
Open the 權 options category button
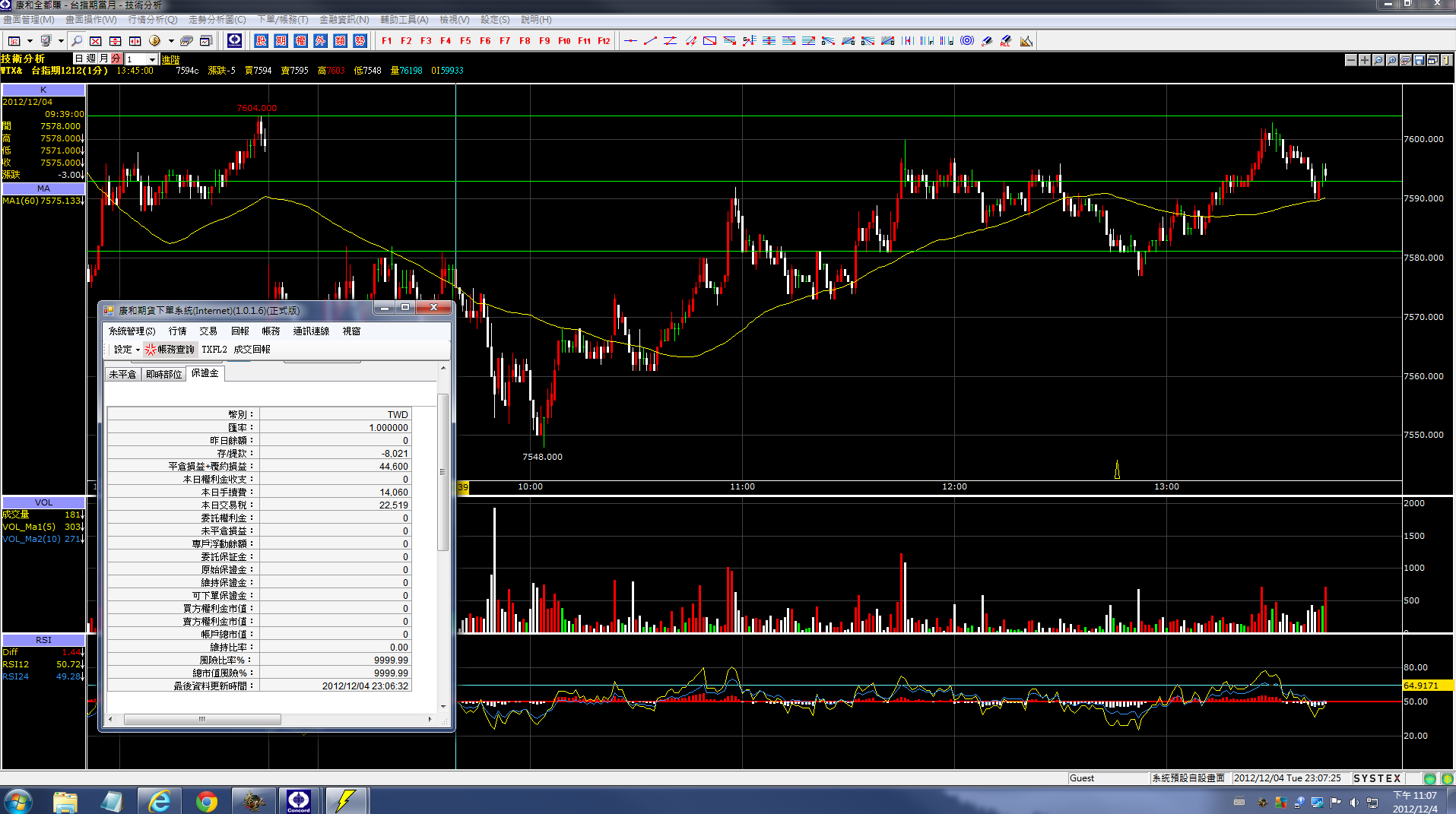(x=301, y=41)
